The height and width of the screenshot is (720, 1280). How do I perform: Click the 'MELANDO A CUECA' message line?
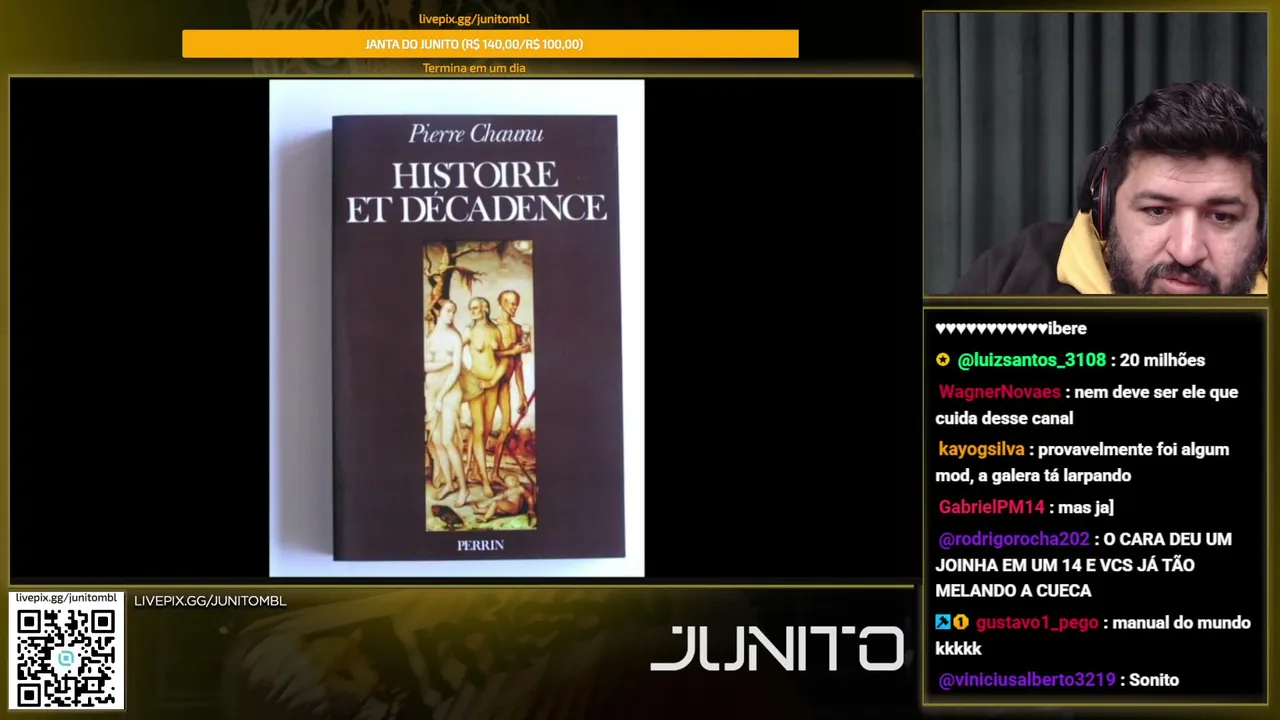point(1013,591)
